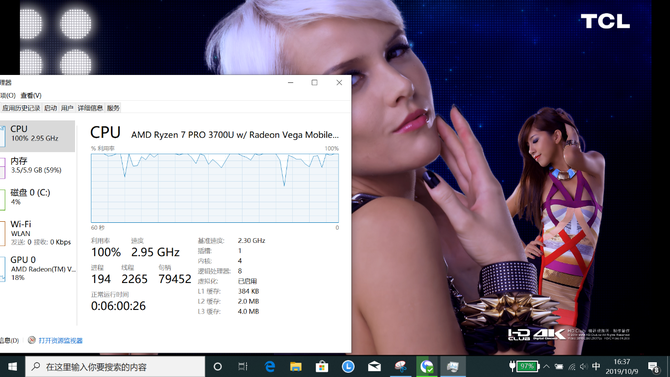Open Task View from the taskbar
The height and width of the screenshot is (377, 670).
(x=243, y=366)
